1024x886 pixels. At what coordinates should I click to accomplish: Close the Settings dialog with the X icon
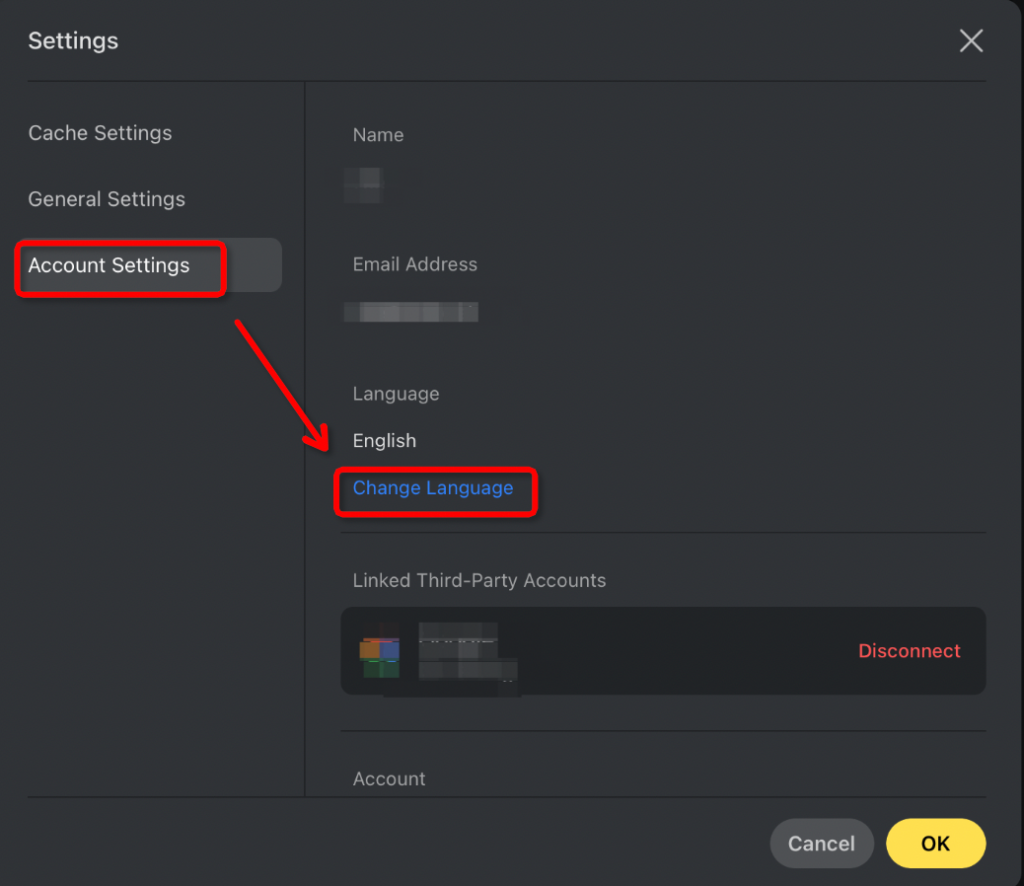coord(970,41)
